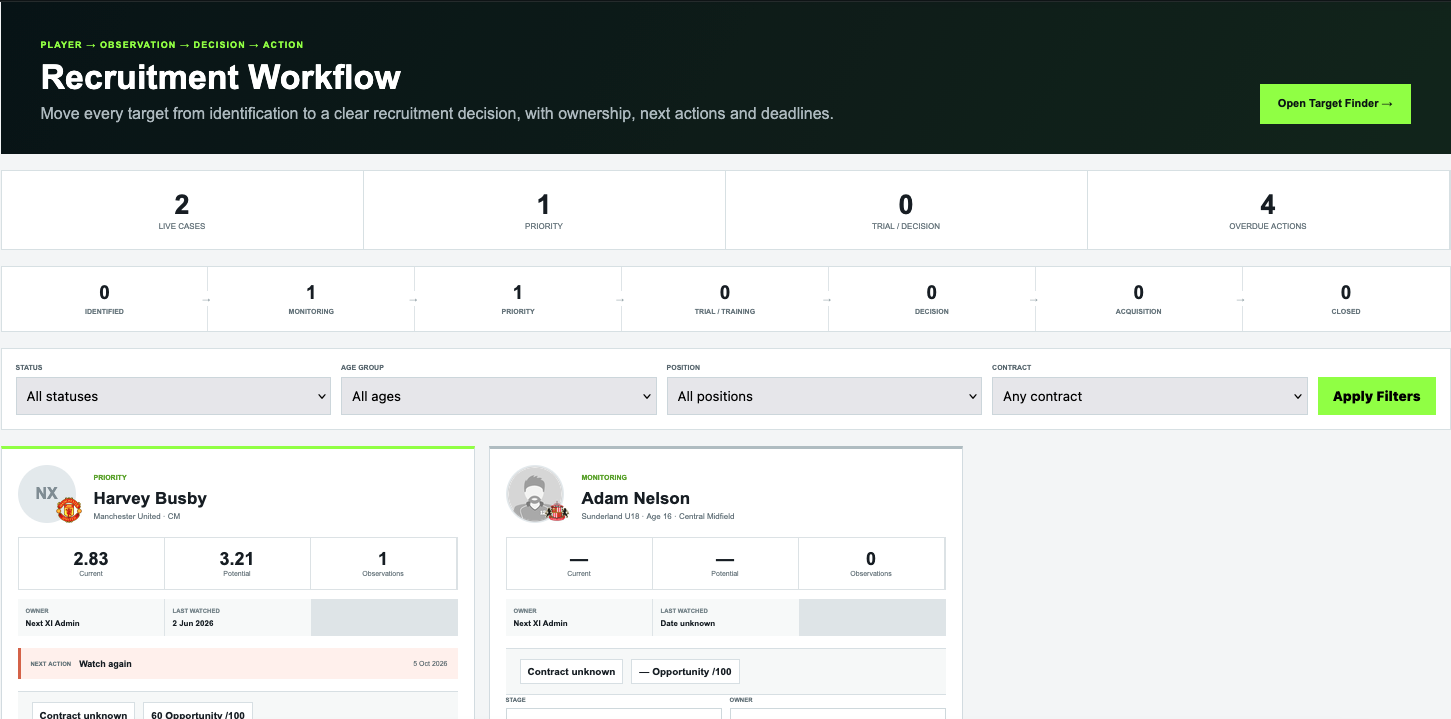Click Harvey Busby's Next XI Admin owner
Screen dimensions: 1451x719
[52, 623]
